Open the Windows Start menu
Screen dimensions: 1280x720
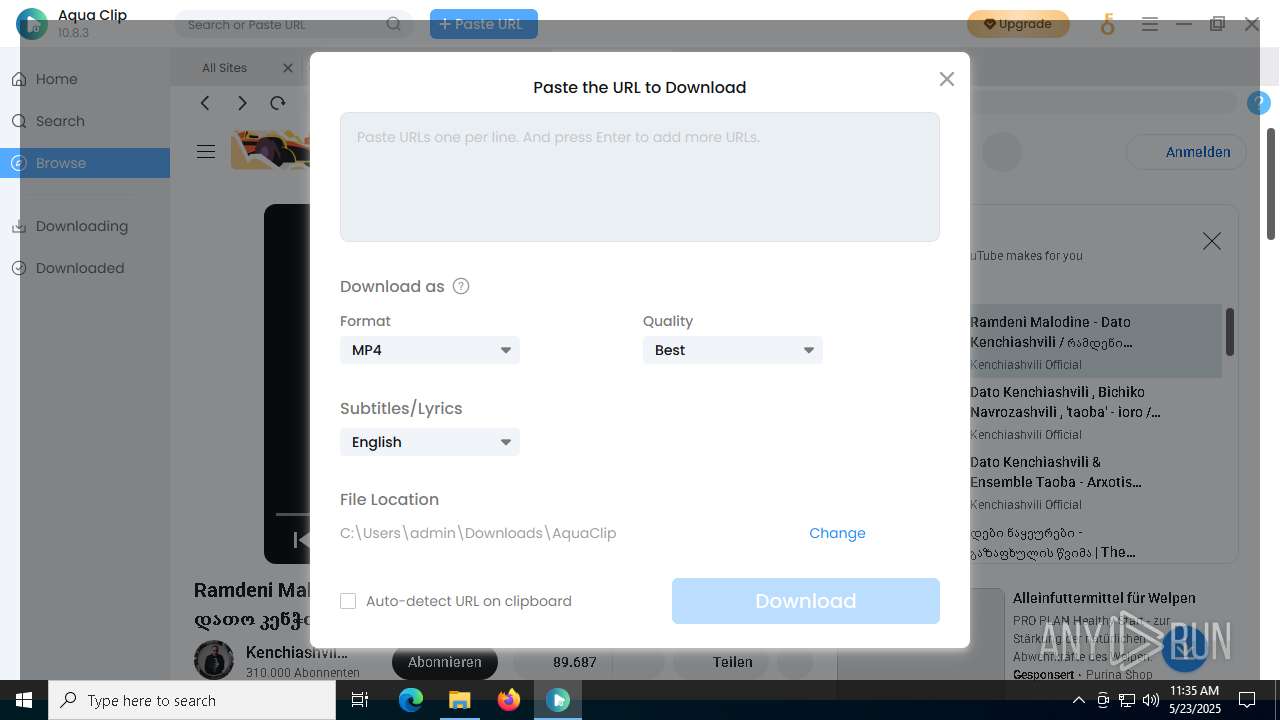pyautogui.click(x=24, y=700)
